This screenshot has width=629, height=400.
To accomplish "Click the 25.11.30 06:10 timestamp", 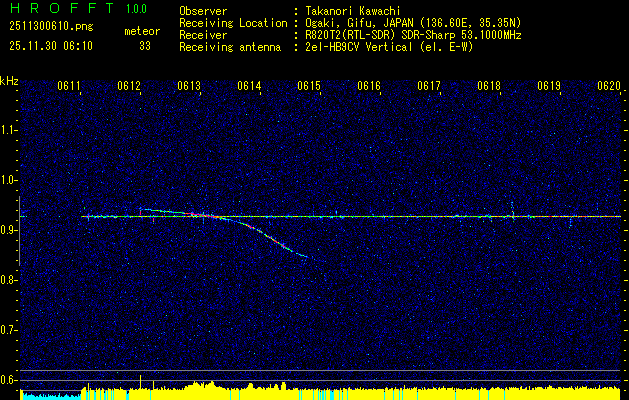I will pos(50,45).
